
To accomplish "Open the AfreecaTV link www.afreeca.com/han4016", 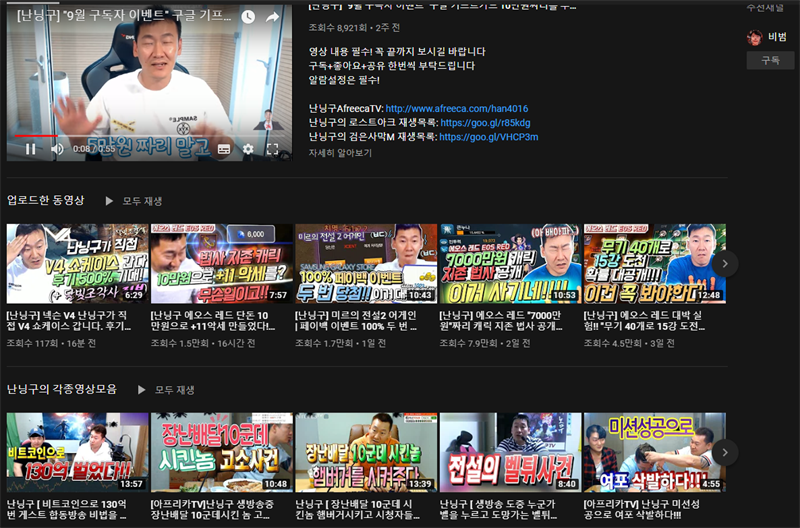I will point(456,108).
